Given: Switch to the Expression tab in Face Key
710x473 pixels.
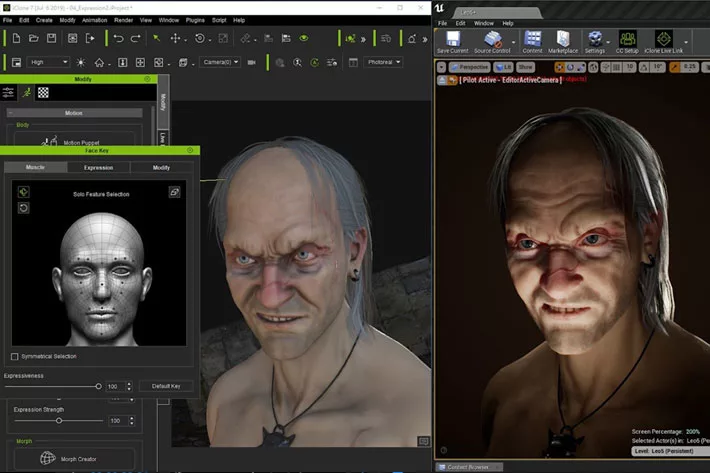Looking at the screenshot, I should click(98, 168).
